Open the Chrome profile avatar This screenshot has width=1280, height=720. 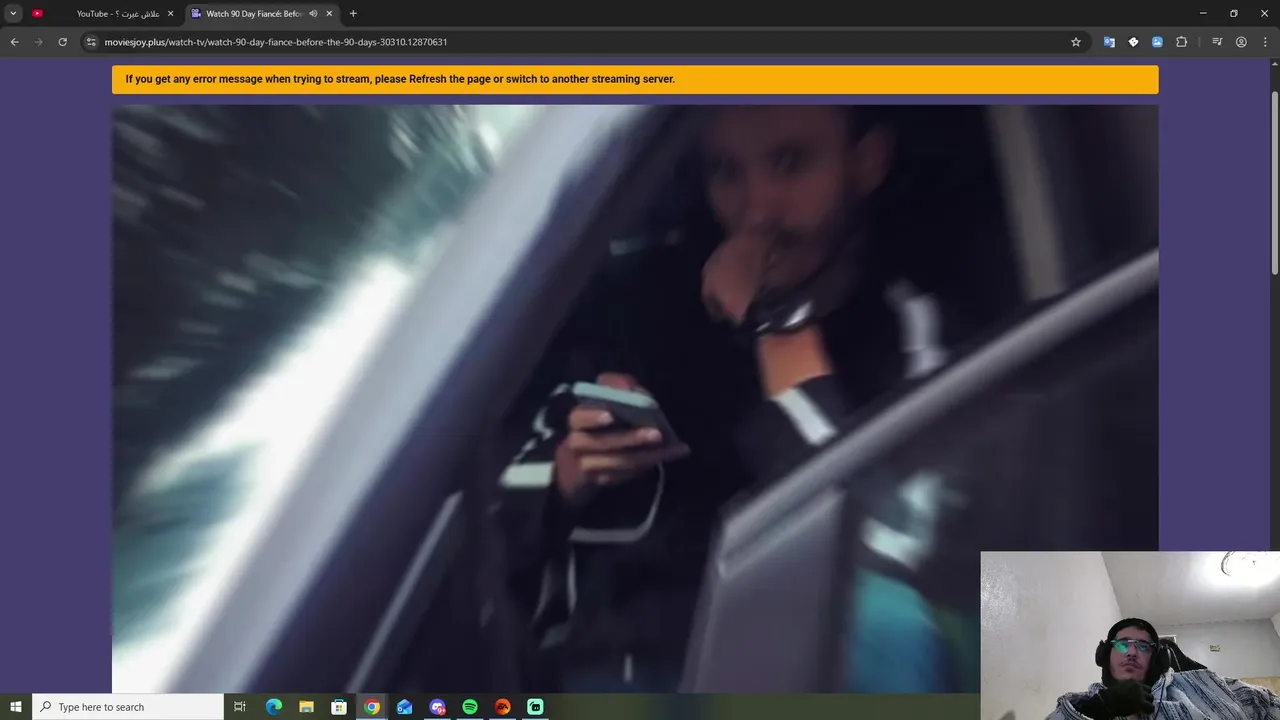click(1241, 42)
